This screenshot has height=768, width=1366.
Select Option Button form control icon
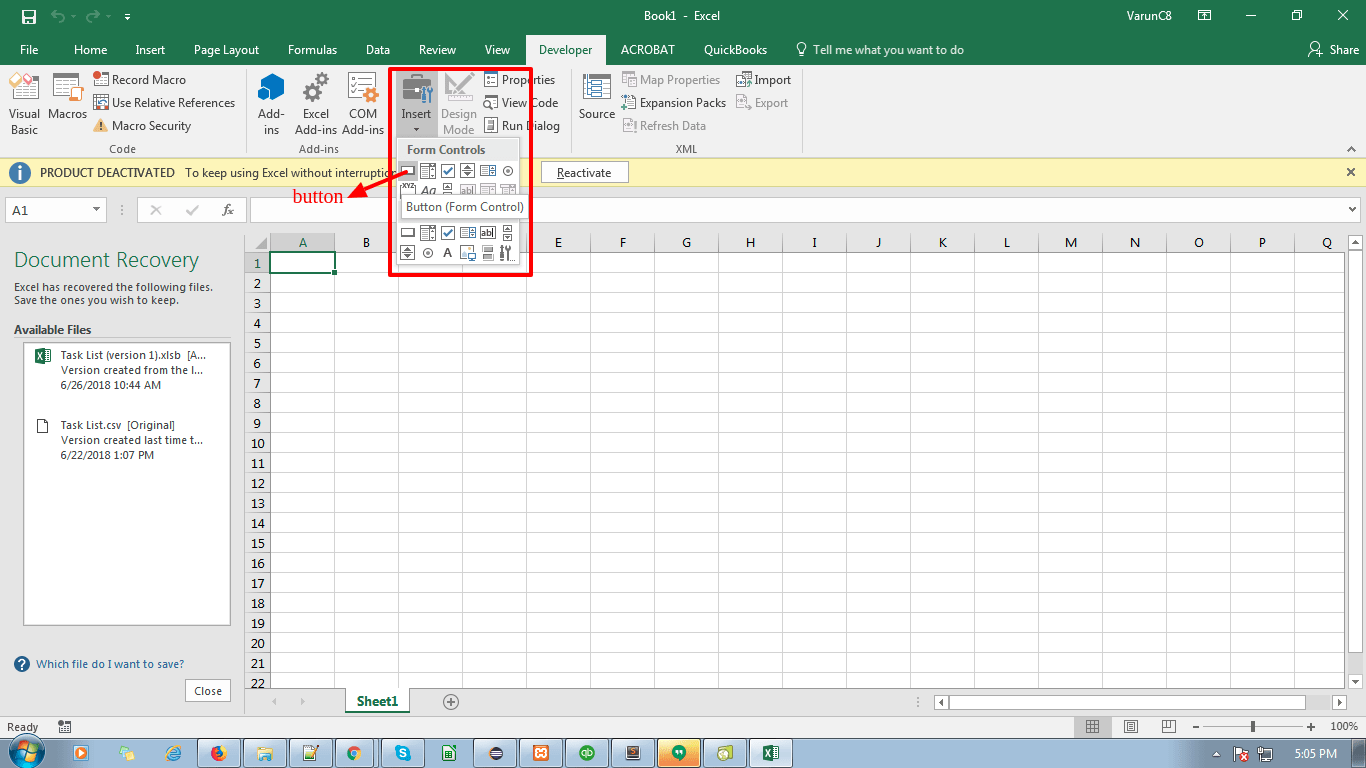[508, 171]
